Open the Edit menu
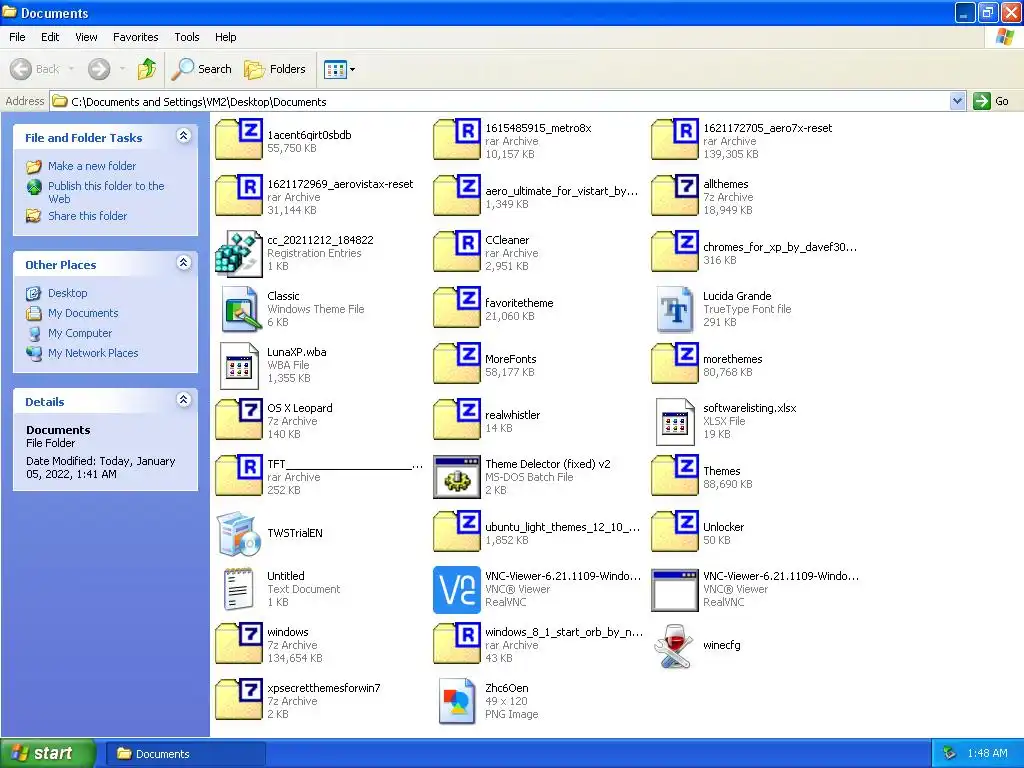Image resolution: width=1024 pixels, height=768 pixels. pos(50,37)
